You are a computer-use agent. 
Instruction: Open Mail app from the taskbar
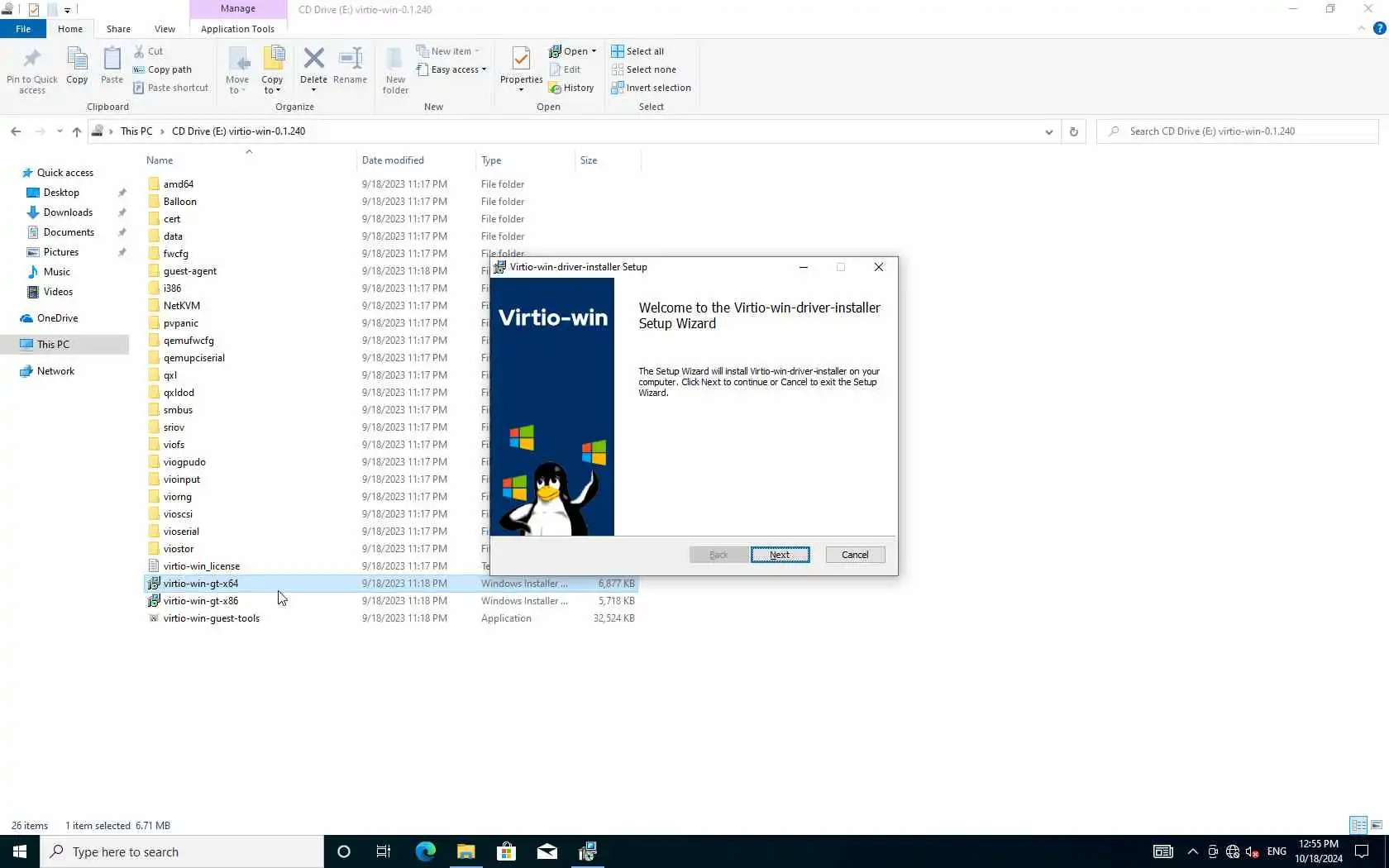coord(547,851)
